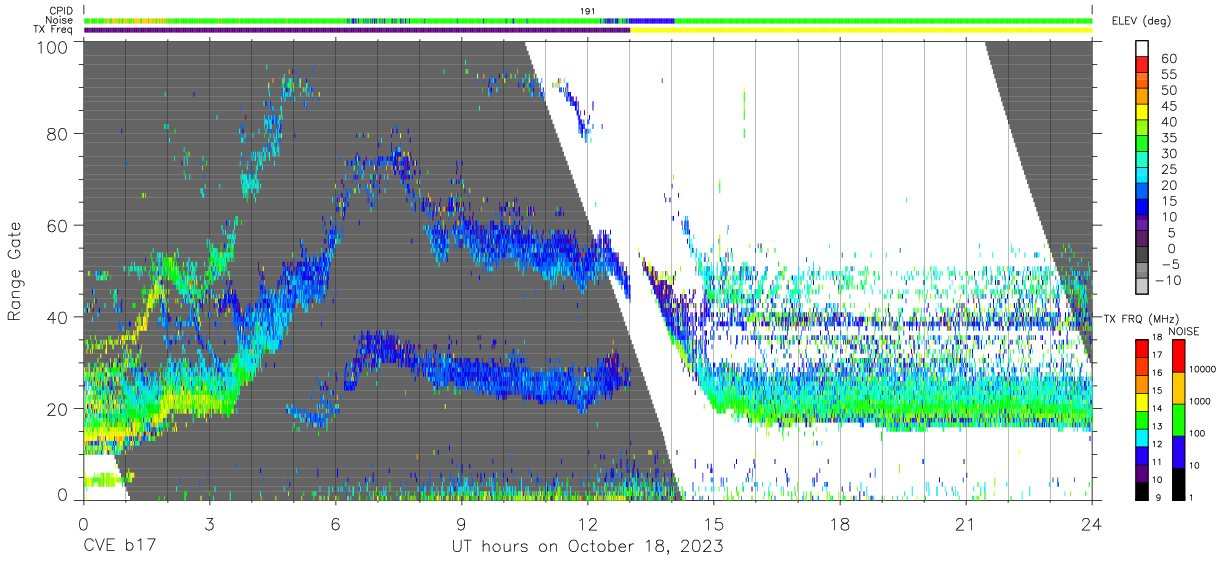
Task: Click elevation legend value 45
Action: (x=1167, y=106)
